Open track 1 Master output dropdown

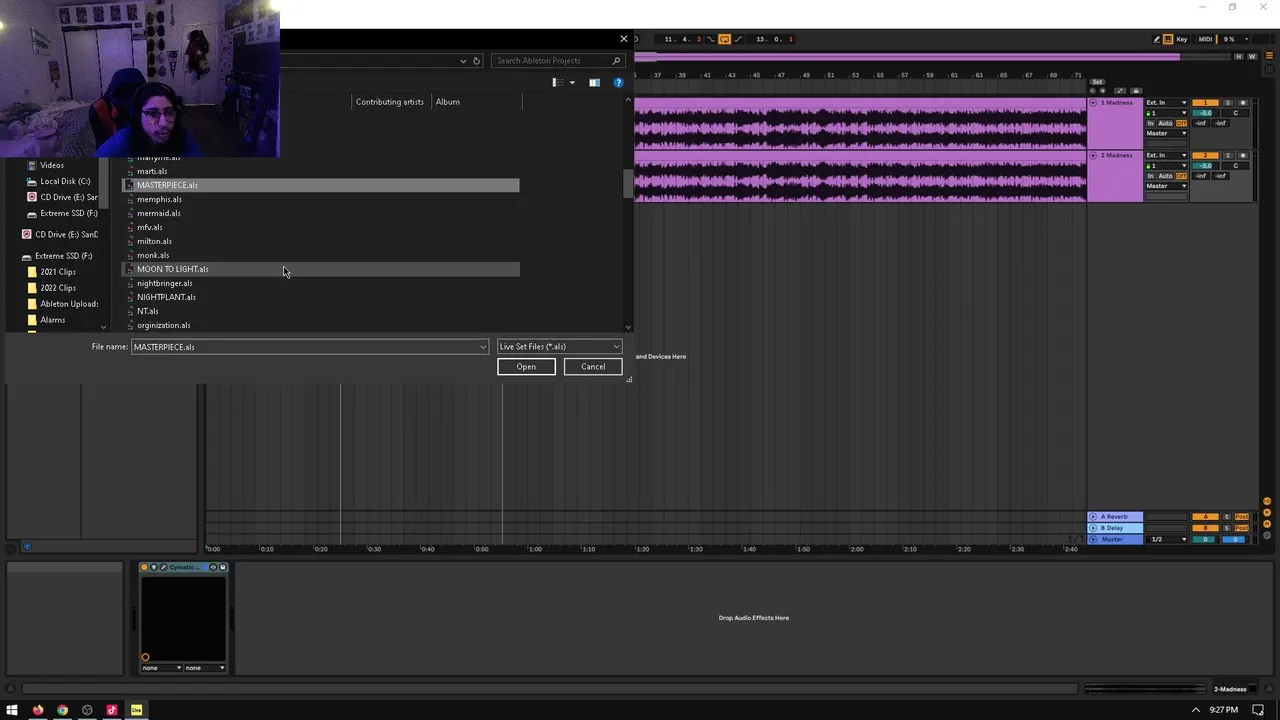1166,133
